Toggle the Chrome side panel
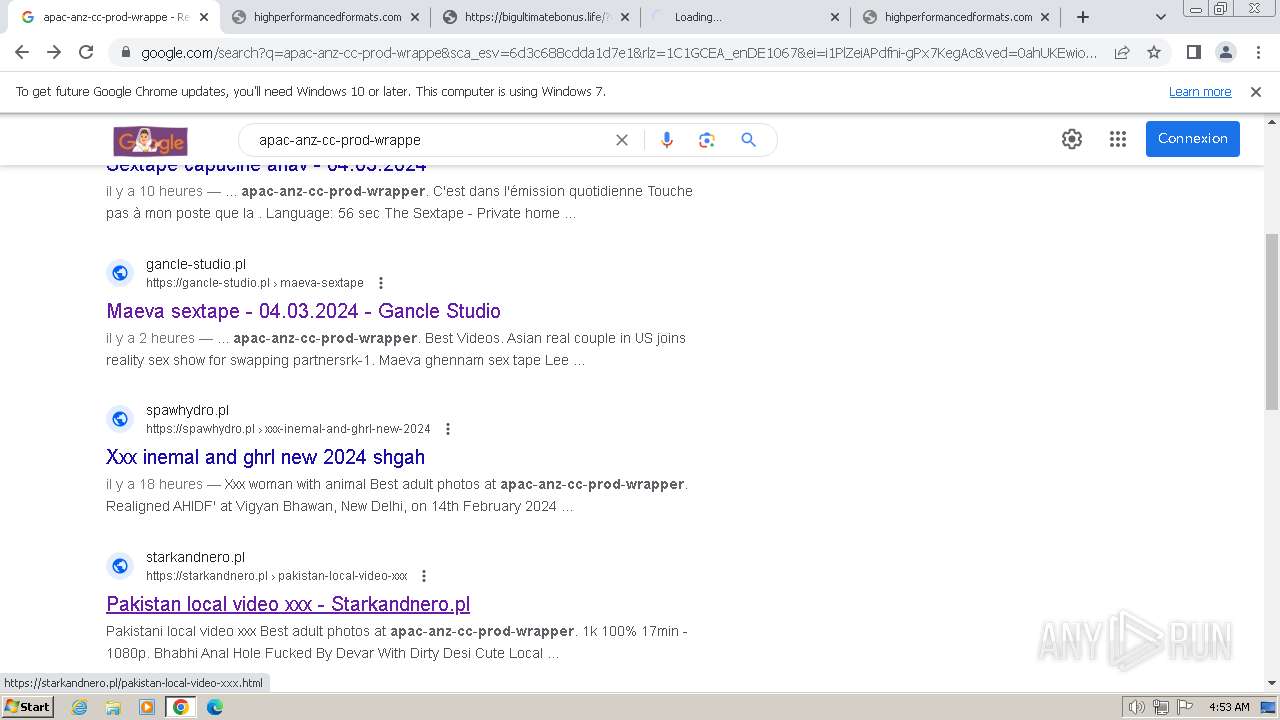Viewport: 1280px width, 720px height. (1193, 52)
